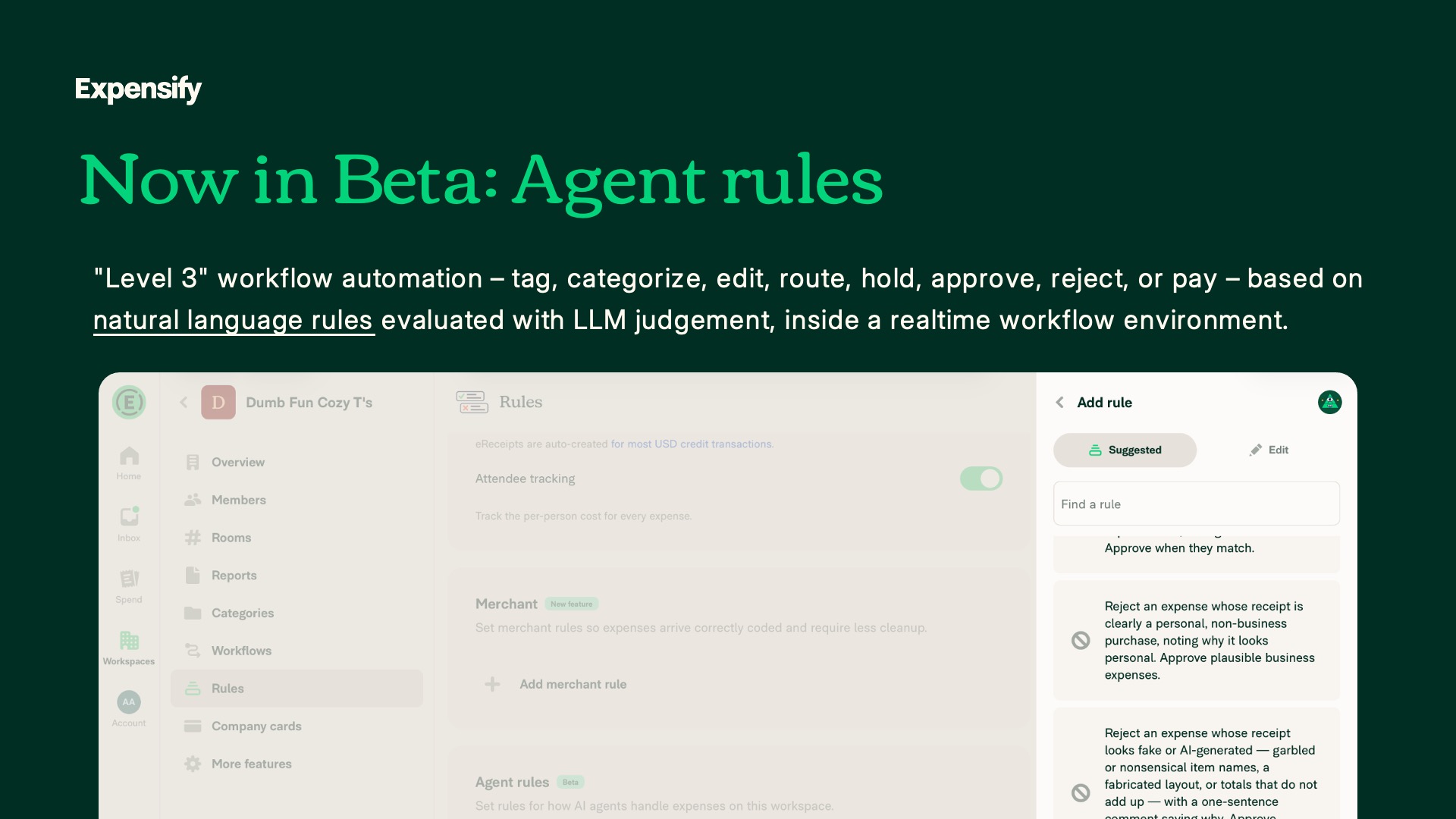Screen dimensions: 1456x819
Task: Click the reject icon on personal purchase rule
Action: pos(1081,641)
